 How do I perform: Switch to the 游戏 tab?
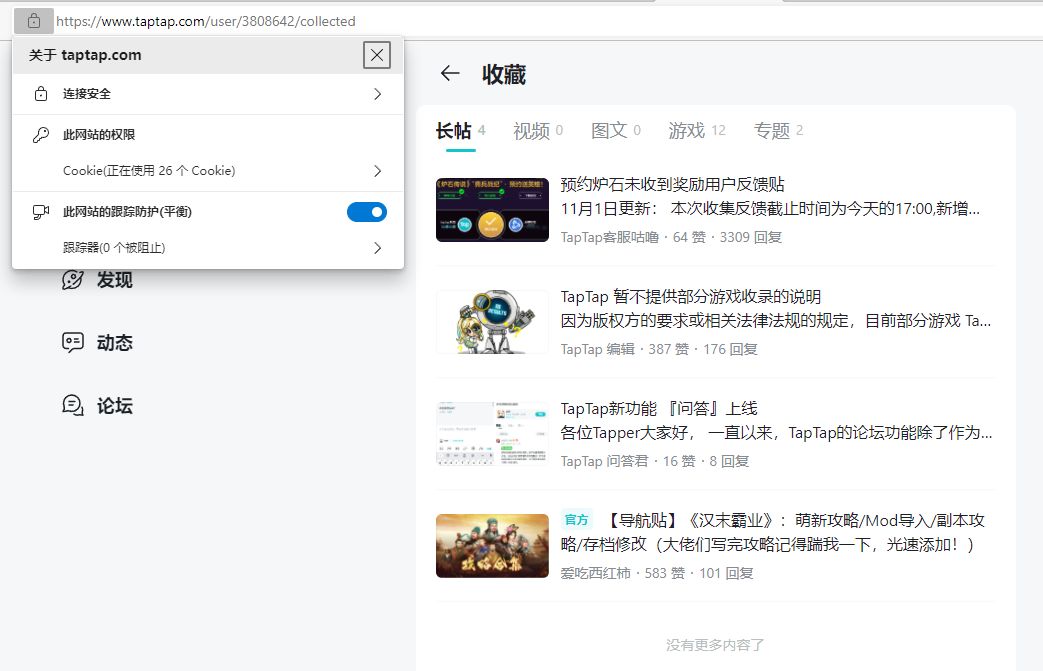point(697,131)
